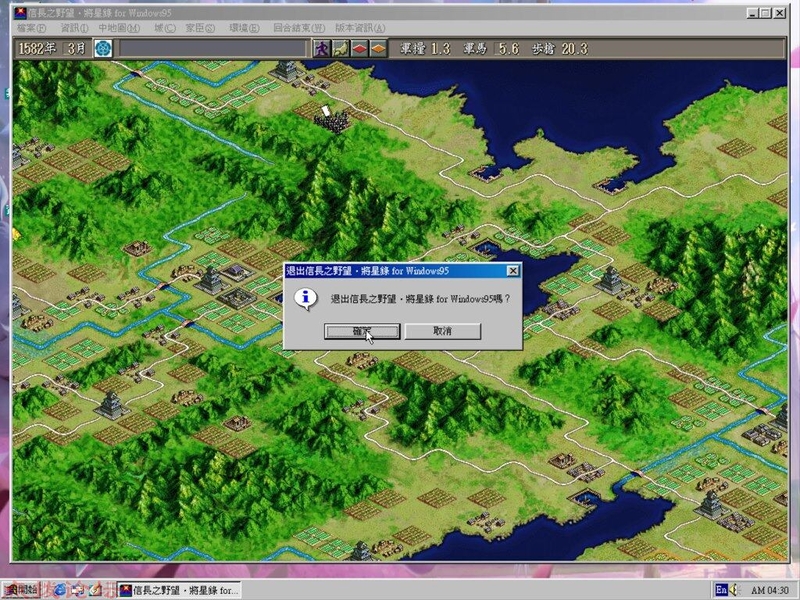This screenshot has width=800, height=600.
Task: Minimize the game window
Action: click(753, 13)
